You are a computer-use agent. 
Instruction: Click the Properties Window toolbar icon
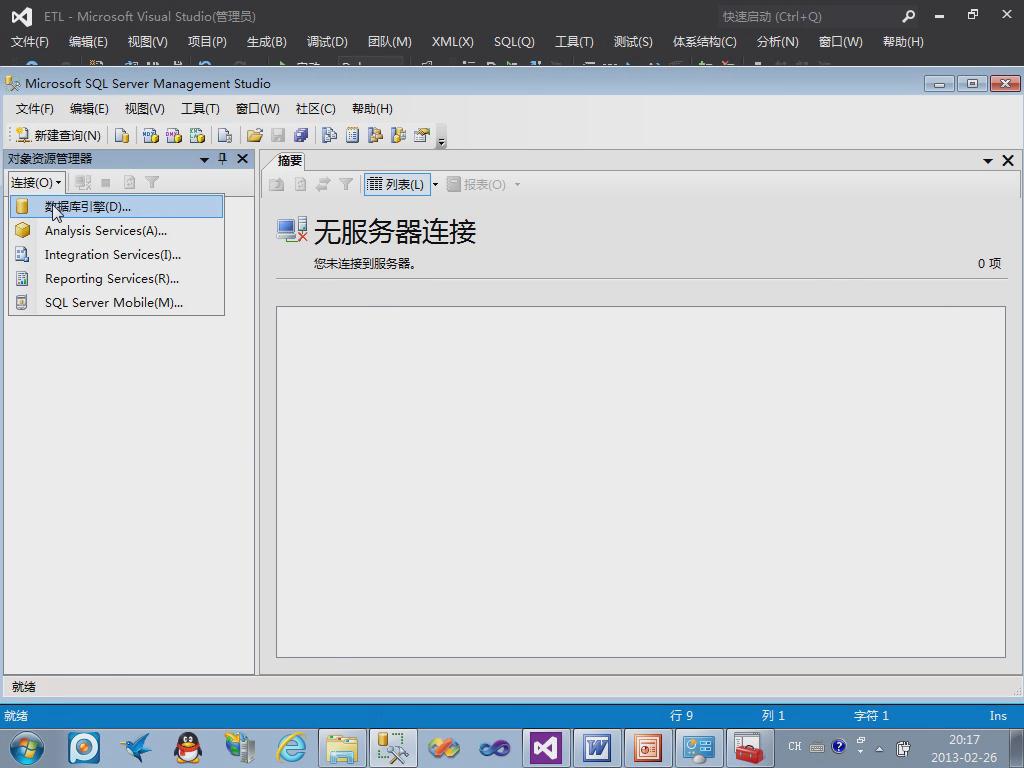[422, 135]
